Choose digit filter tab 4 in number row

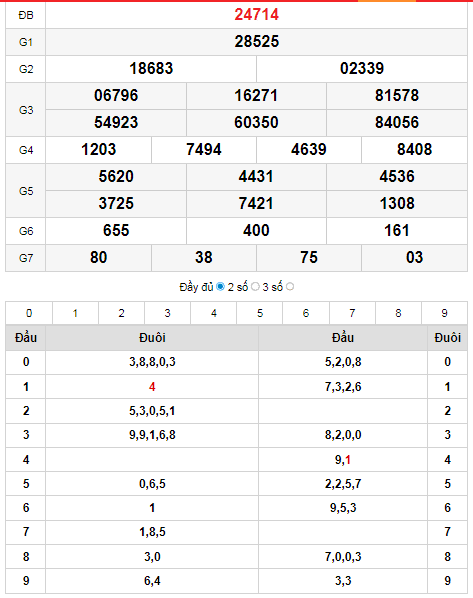[214, 313]
